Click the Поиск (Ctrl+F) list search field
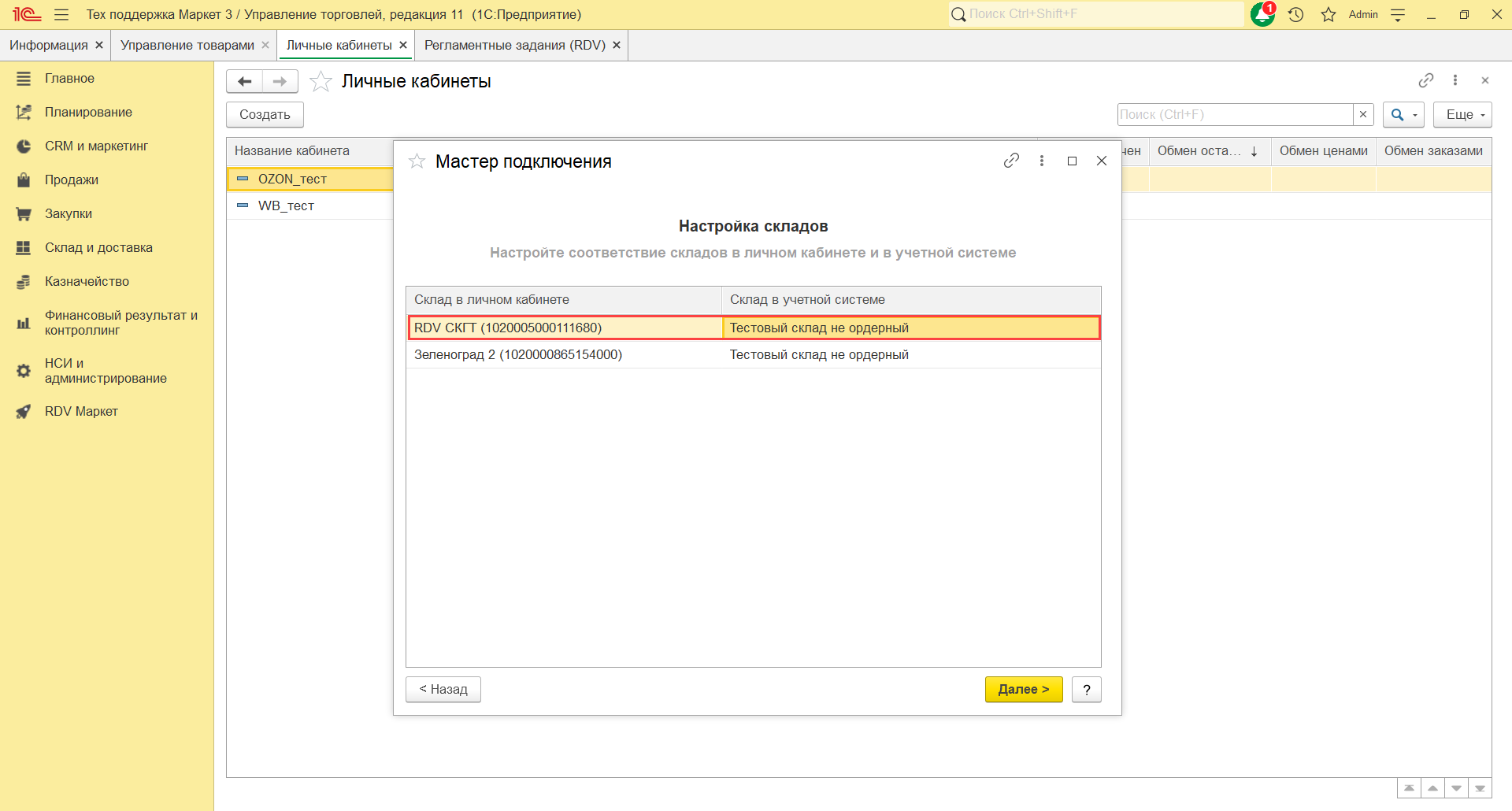Viewport: 1512px width, 811px height. coord(1234,114)
